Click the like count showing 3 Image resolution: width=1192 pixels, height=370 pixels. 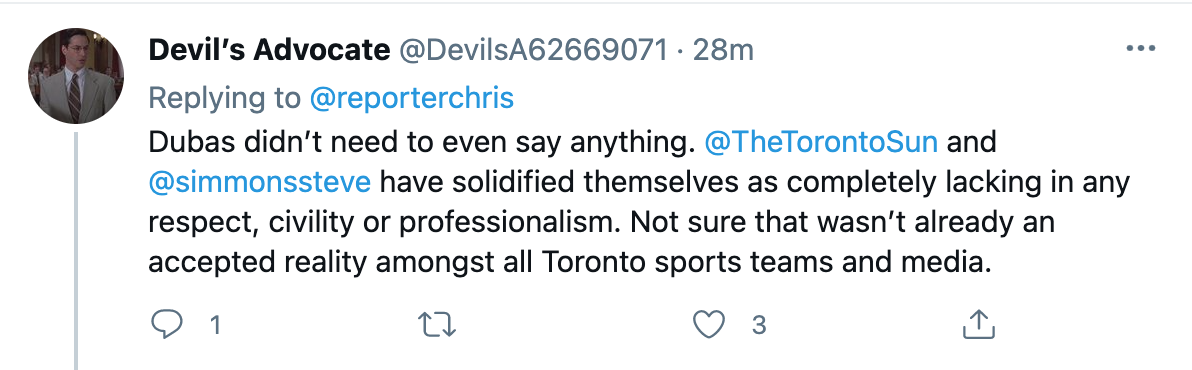coord(758,325)
